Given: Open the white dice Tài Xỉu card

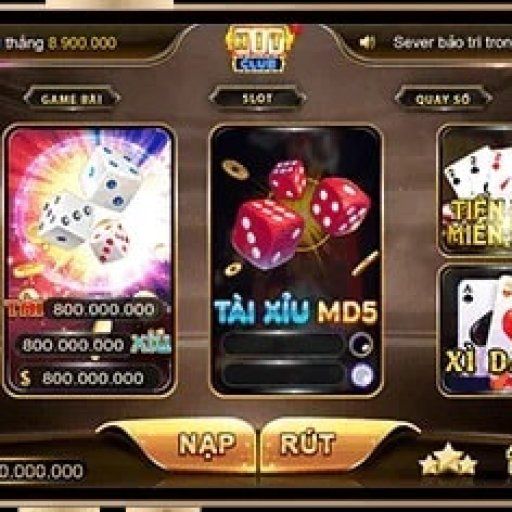Looking at the screenshot, I should click(x=89, y=261).
